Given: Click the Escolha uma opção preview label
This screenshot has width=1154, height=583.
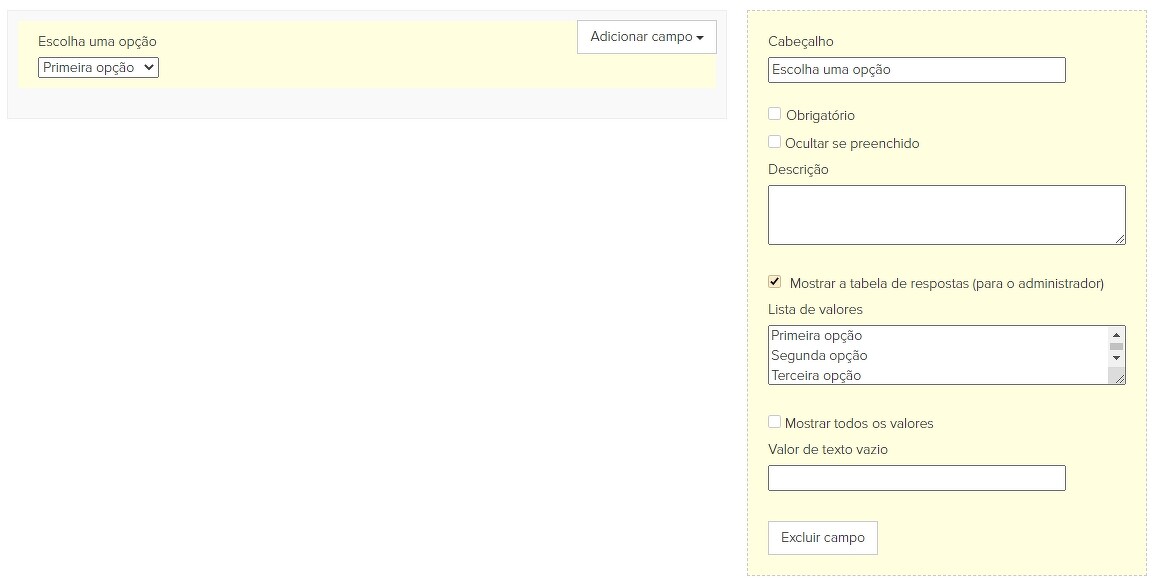Looking at the screenshot, I should point(97,42).
